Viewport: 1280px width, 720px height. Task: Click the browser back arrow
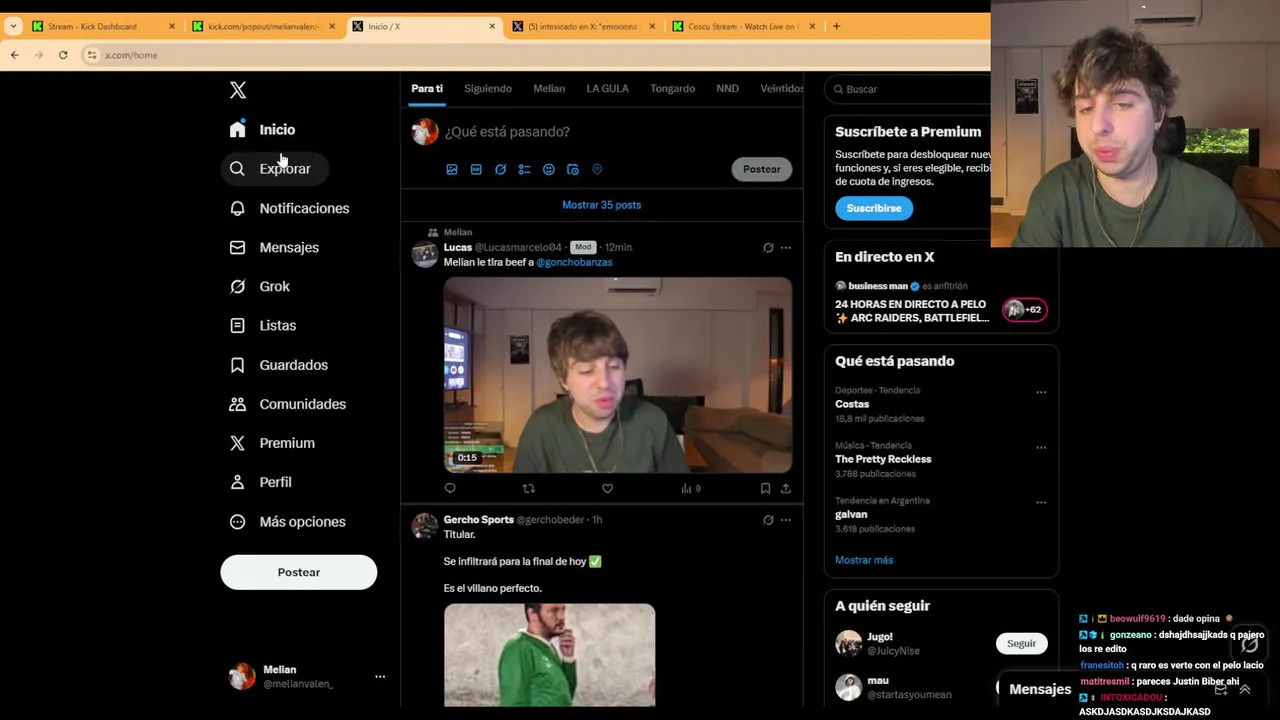tap(15, 55)
